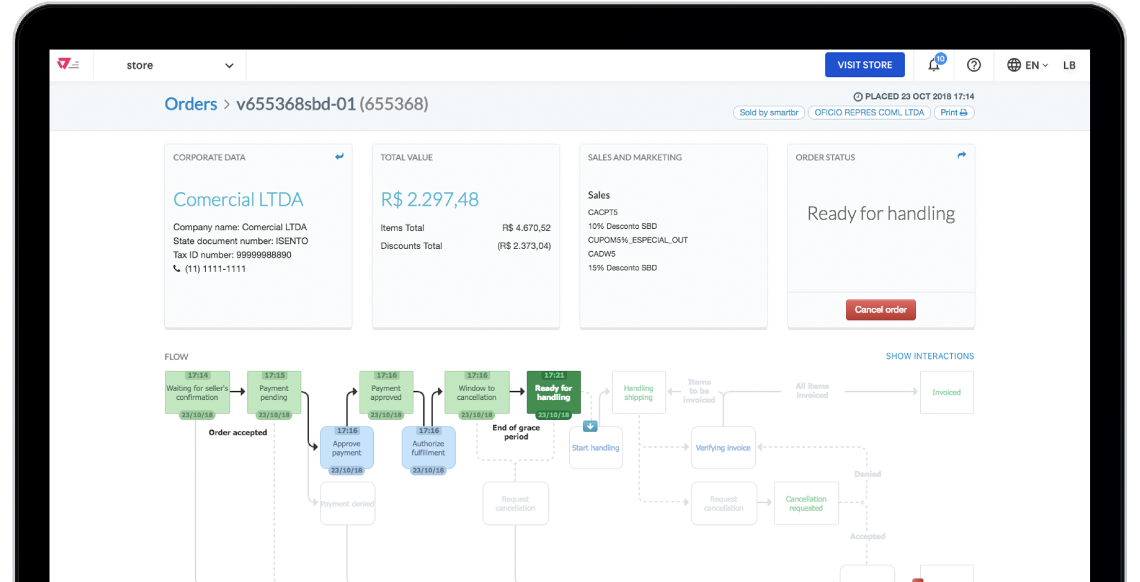Click the total value R$ 2.297,48
Screen dimensions: 1140x582
pos(430,200)
